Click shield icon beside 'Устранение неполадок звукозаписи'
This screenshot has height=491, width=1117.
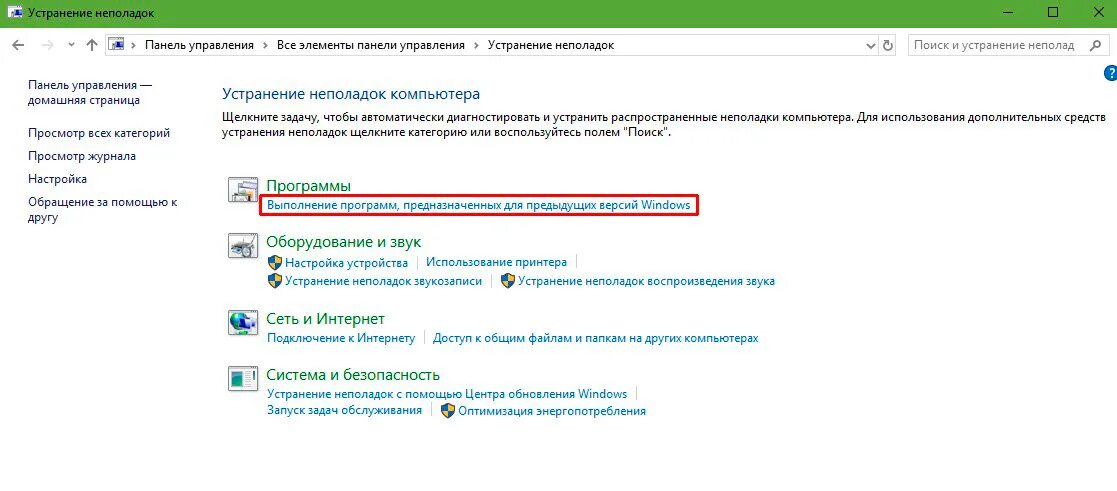(275, 281)
